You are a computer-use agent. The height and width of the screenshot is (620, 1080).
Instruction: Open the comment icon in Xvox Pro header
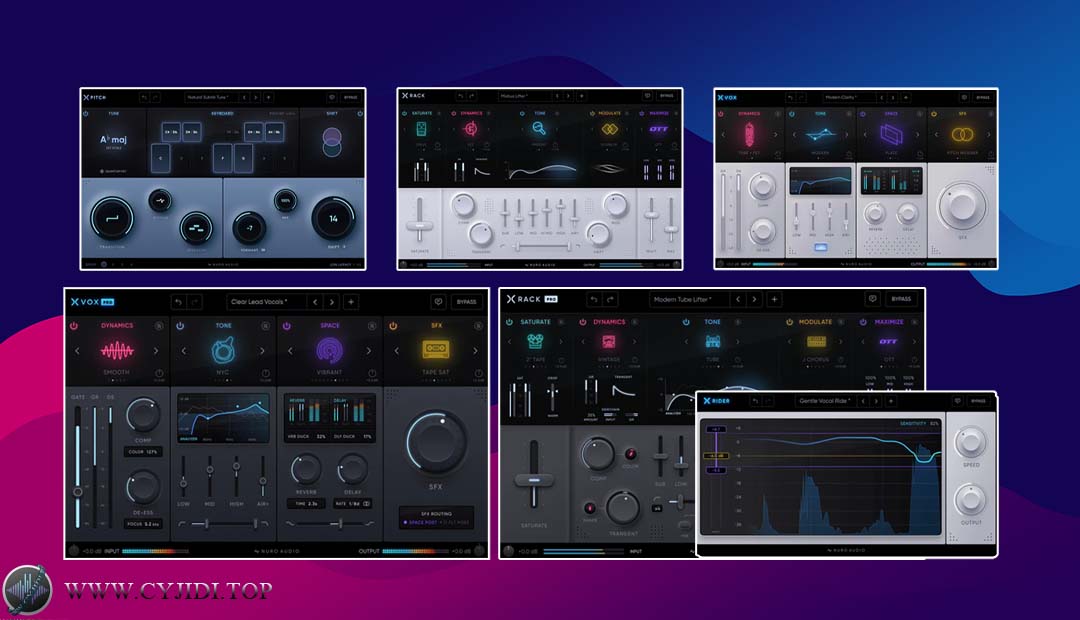tap(438, 302)
